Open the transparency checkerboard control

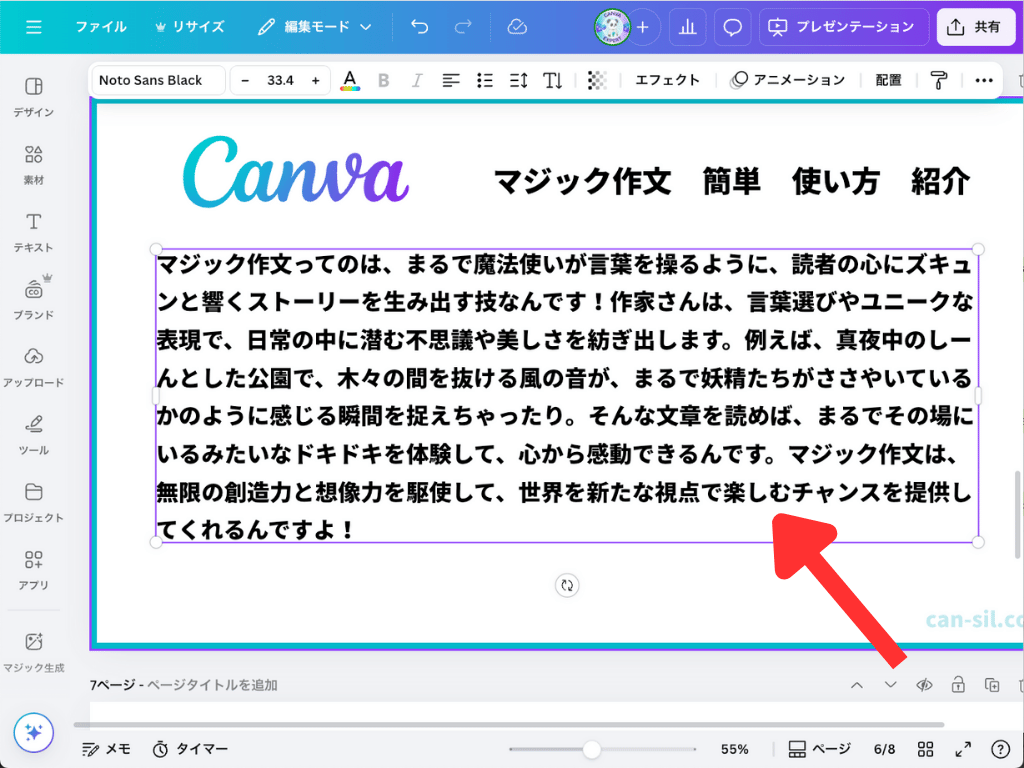pos(597,80)
